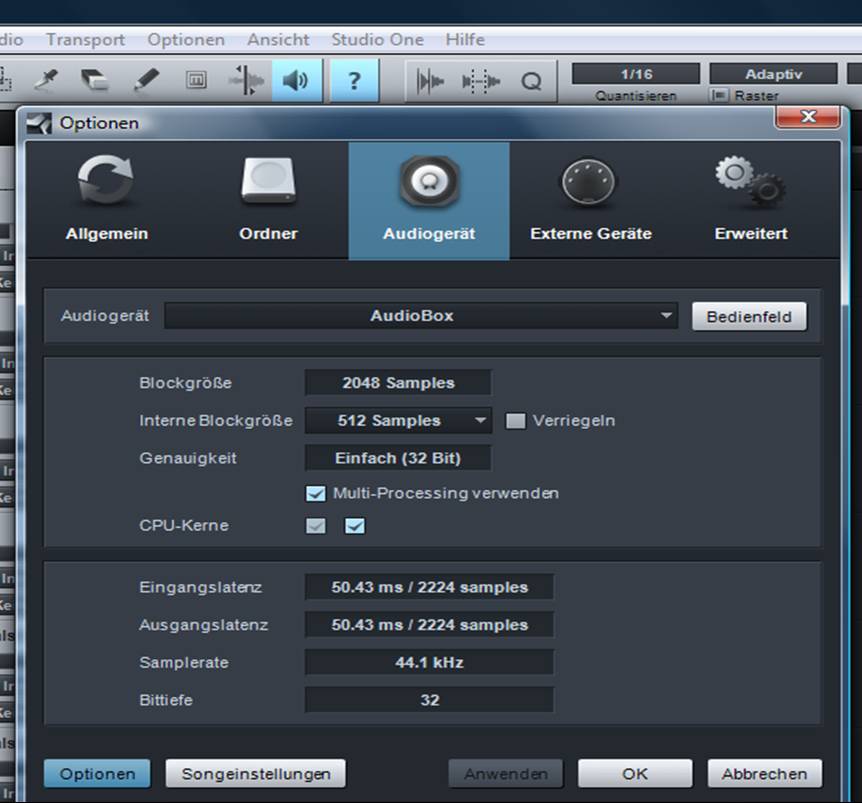Click the Blockgröße 2048 Samples field
Image resolution: width=862 pixels, height=803 pixels.
[x=398, y=383]
